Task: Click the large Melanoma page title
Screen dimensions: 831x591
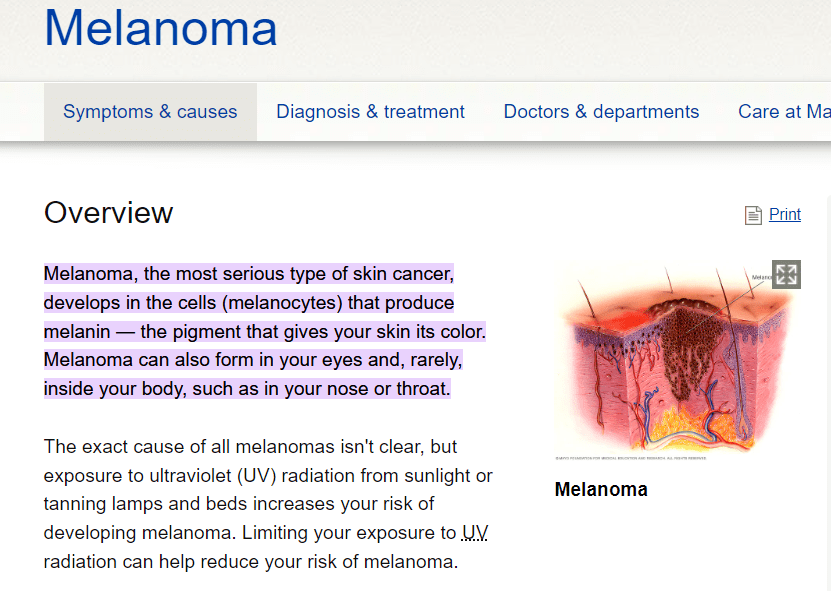Action: [161, 28]
